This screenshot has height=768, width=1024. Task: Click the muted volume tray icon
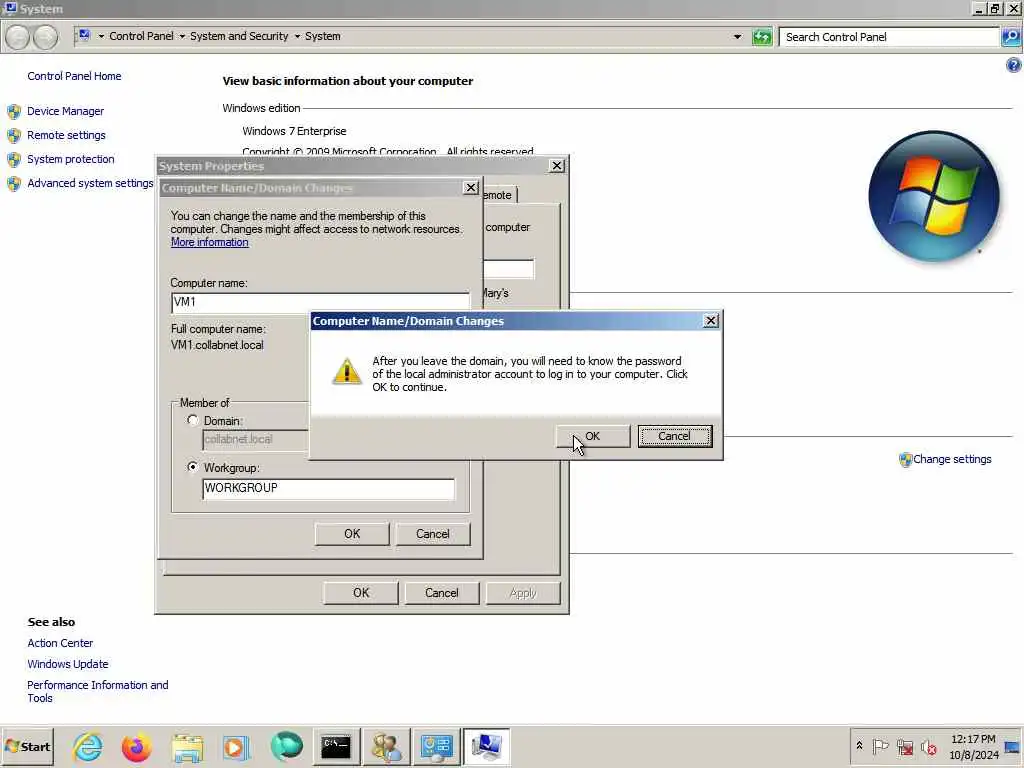[929, 746]
